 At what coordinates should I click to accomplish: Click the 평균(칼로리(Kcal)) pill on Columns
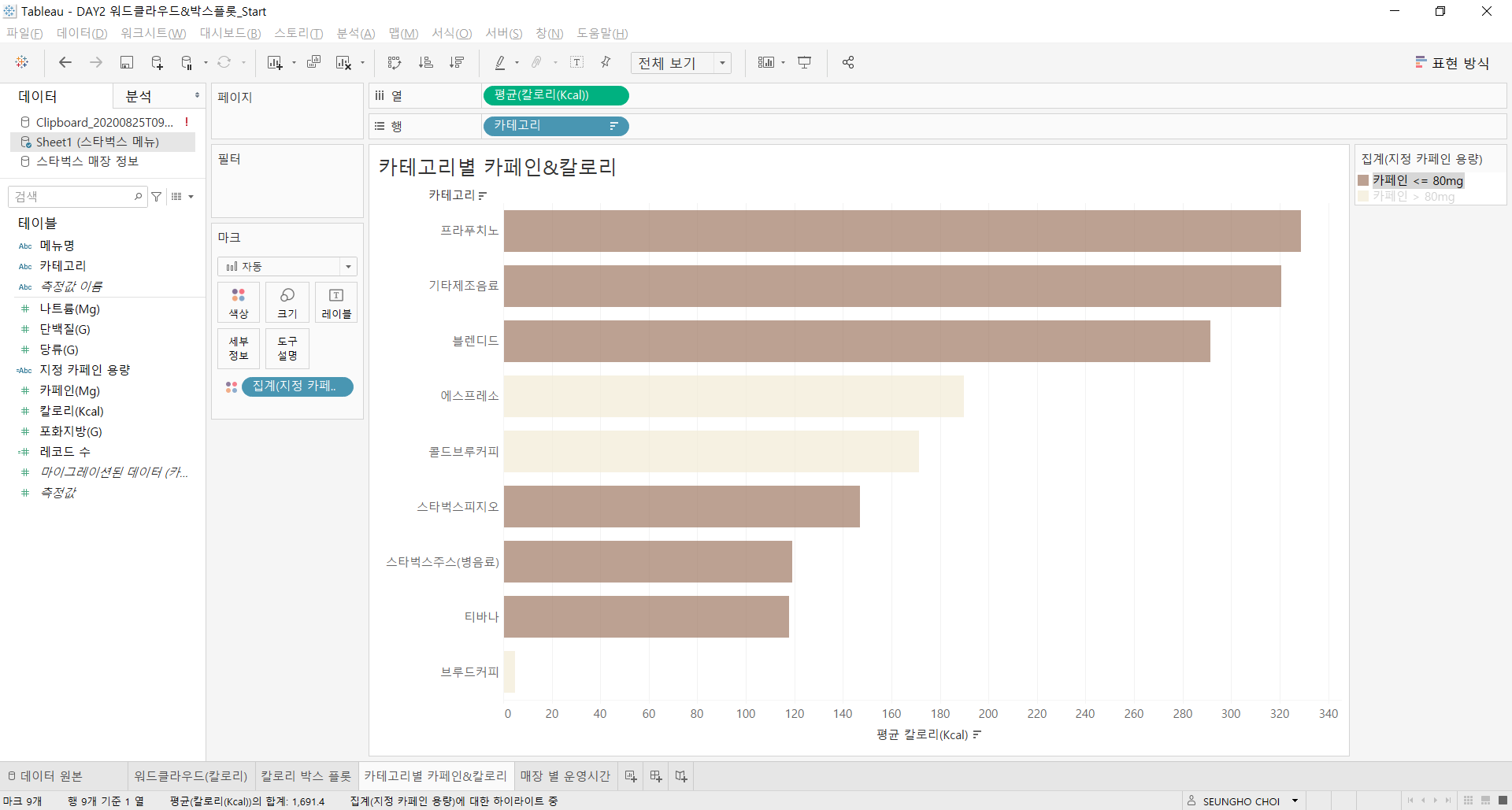click(555, 95)
